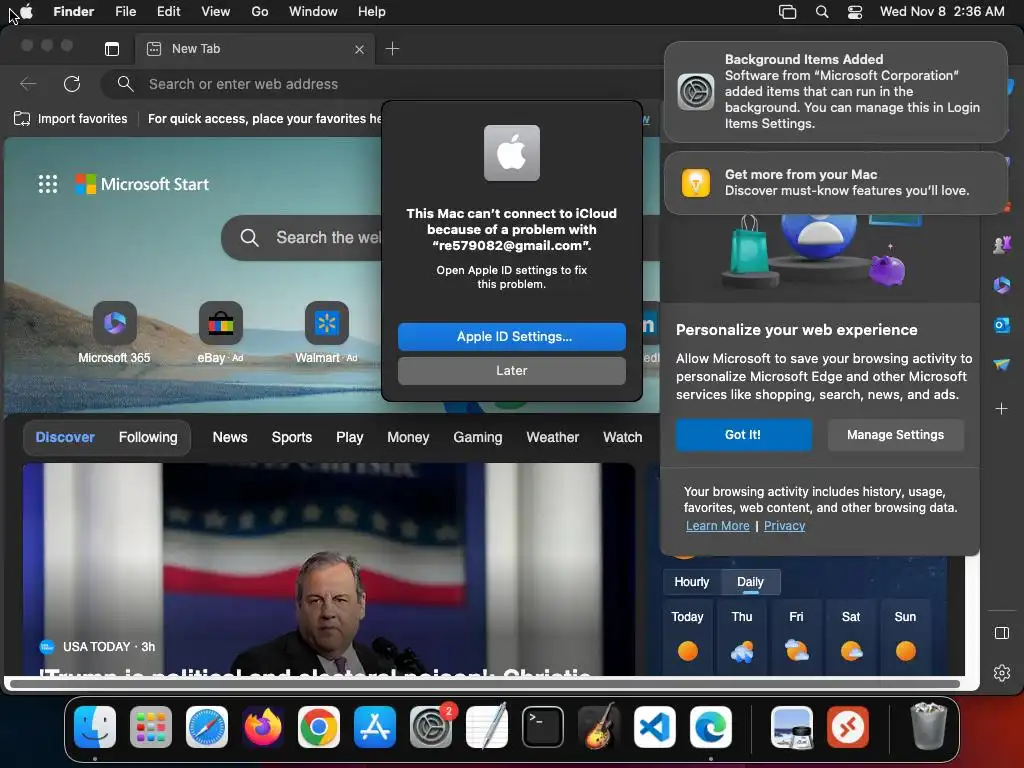1024x768 pixels.
Task: Open Learn More link
Action: [x=717, y=526]
